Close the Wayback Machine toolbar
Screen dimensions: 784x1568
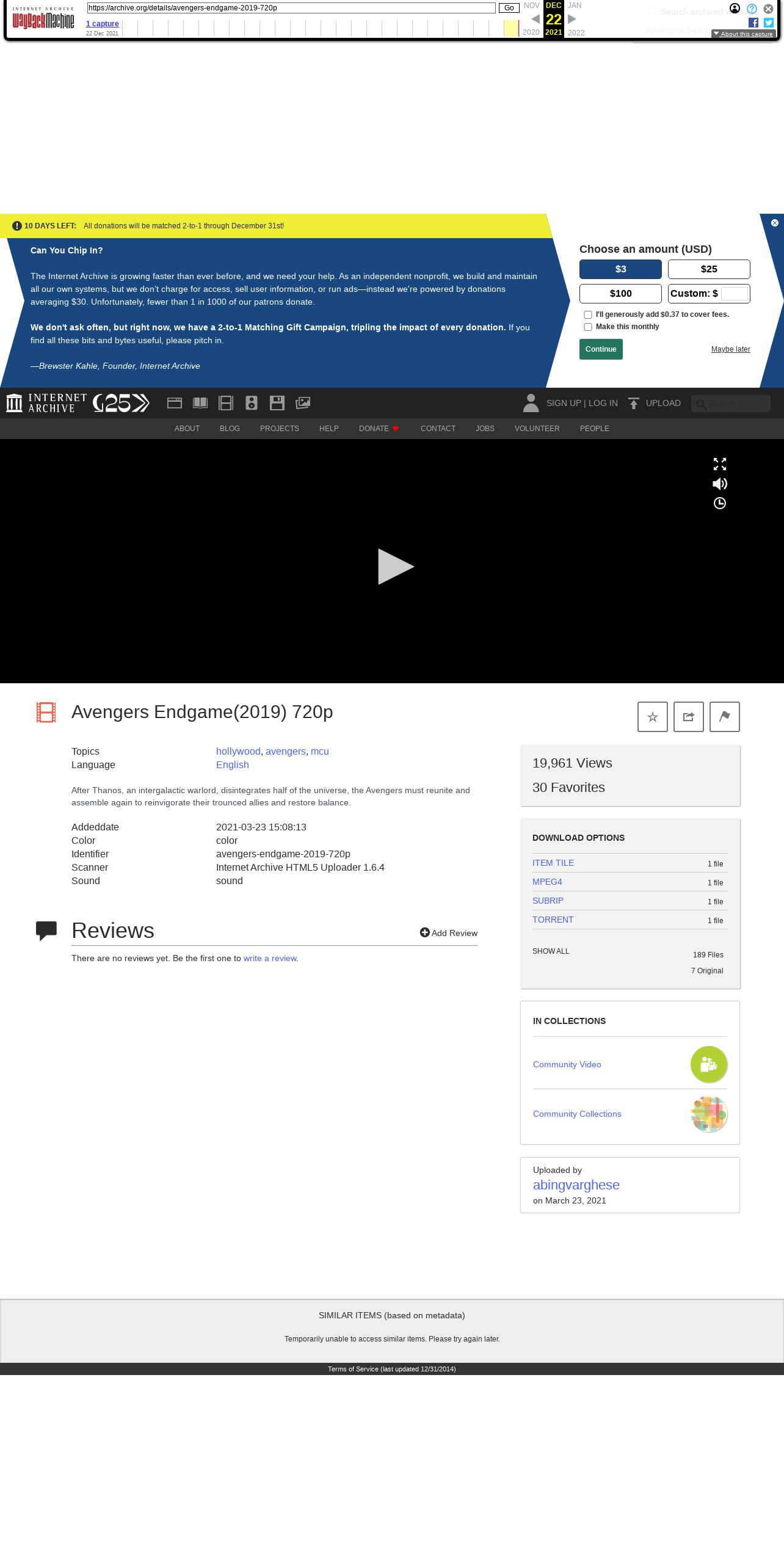coord(769,9)
